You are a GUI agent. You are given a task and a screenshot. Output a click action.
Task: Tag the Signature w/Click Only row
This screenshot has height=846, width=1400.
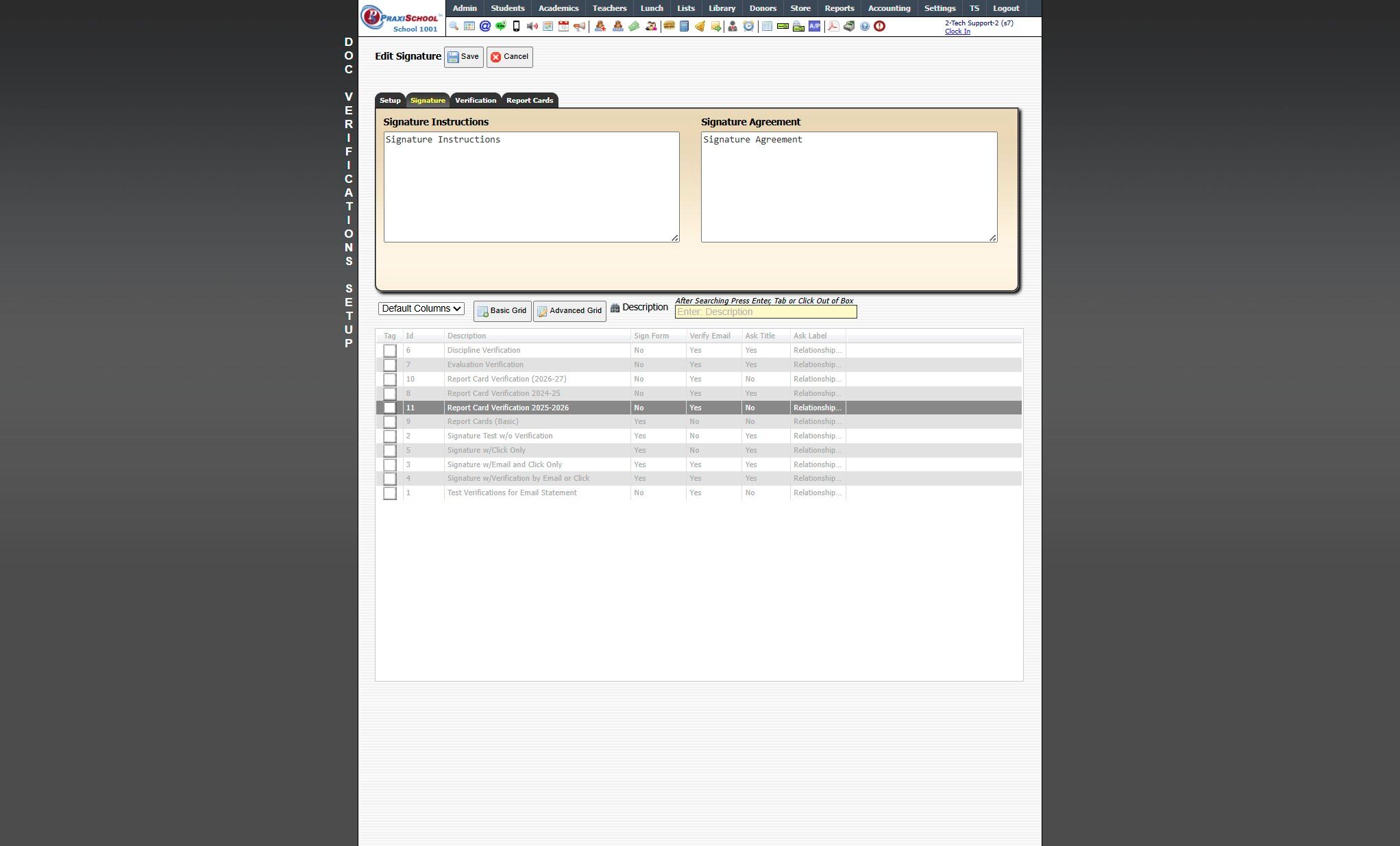click(x=389, y=451)
